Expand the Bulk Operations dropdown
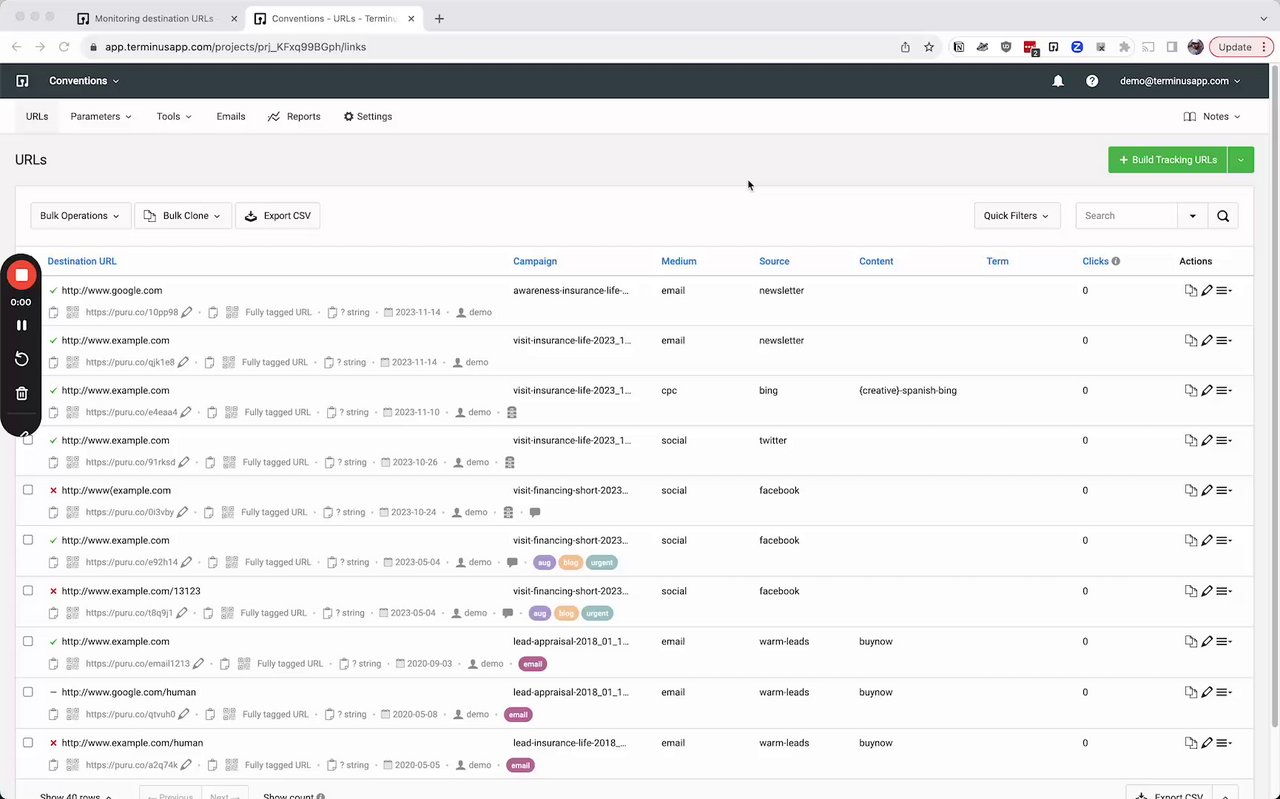The image size is (1280, 799). point(80,216)
